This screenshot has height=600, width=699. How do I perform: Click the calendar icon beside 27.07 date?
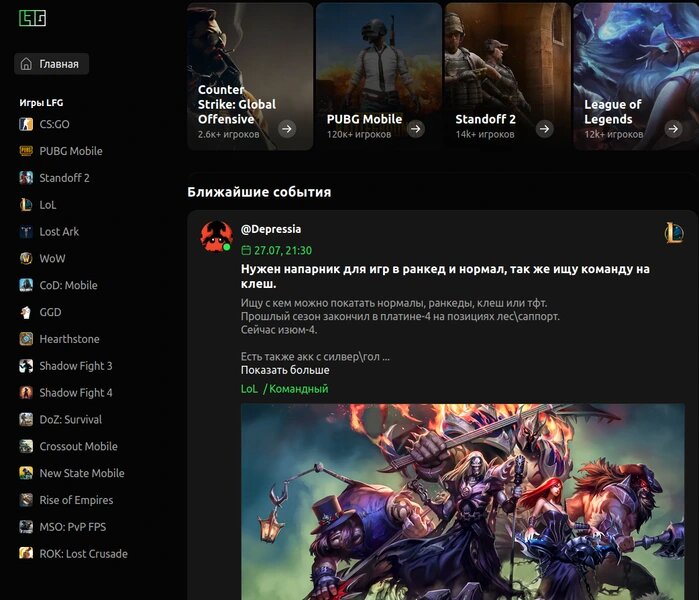click(x=246, y=250)
